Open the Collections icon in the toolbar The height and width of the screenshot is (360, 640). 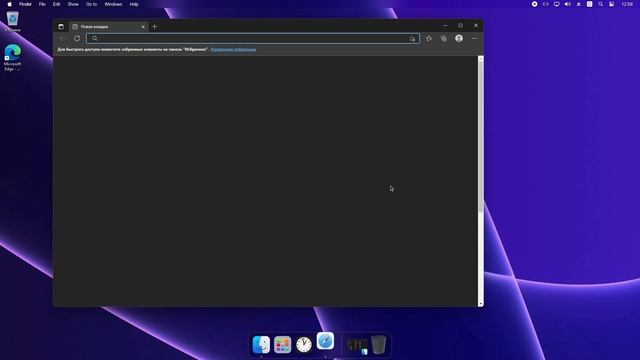click(444, 38)
